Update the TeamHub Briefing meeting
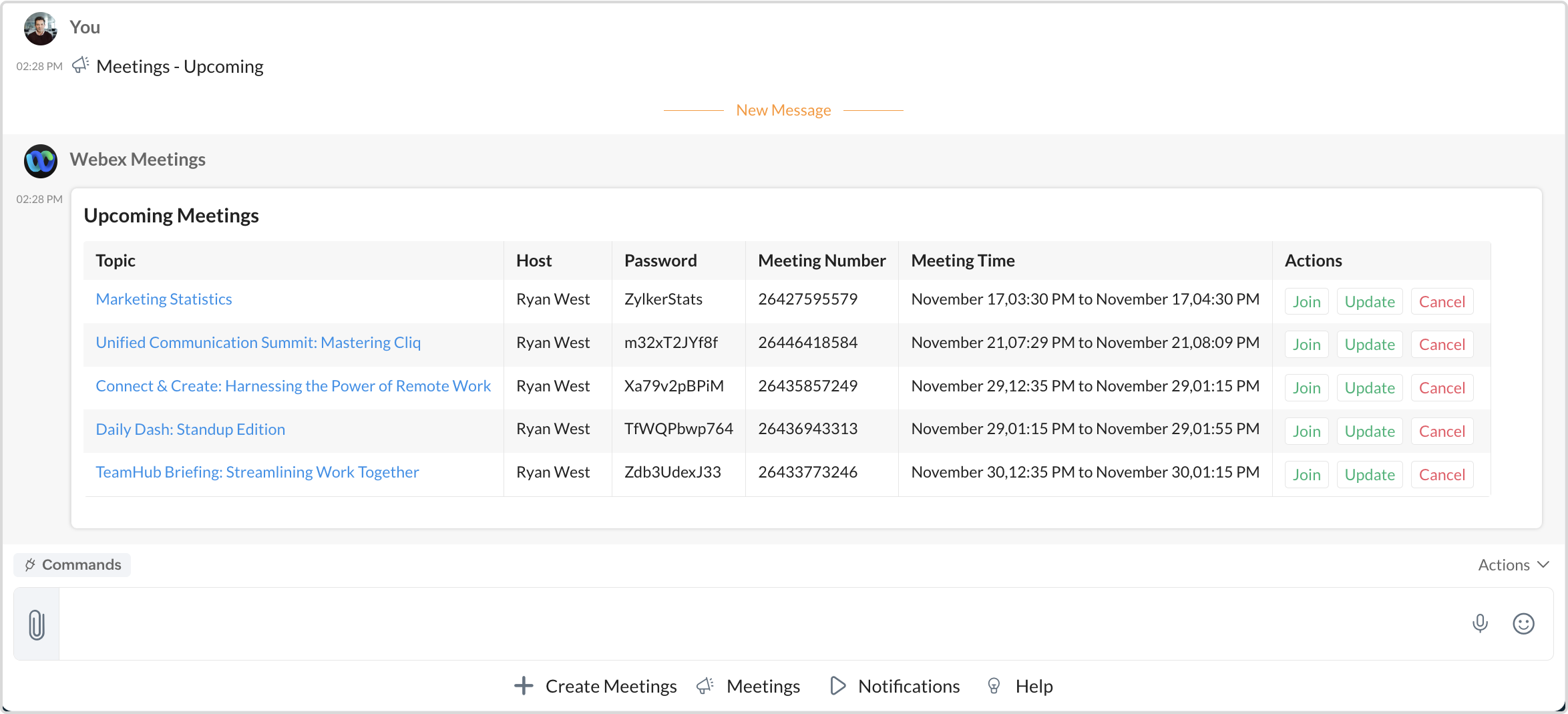1568x714 pixels. click(1370, 475)
